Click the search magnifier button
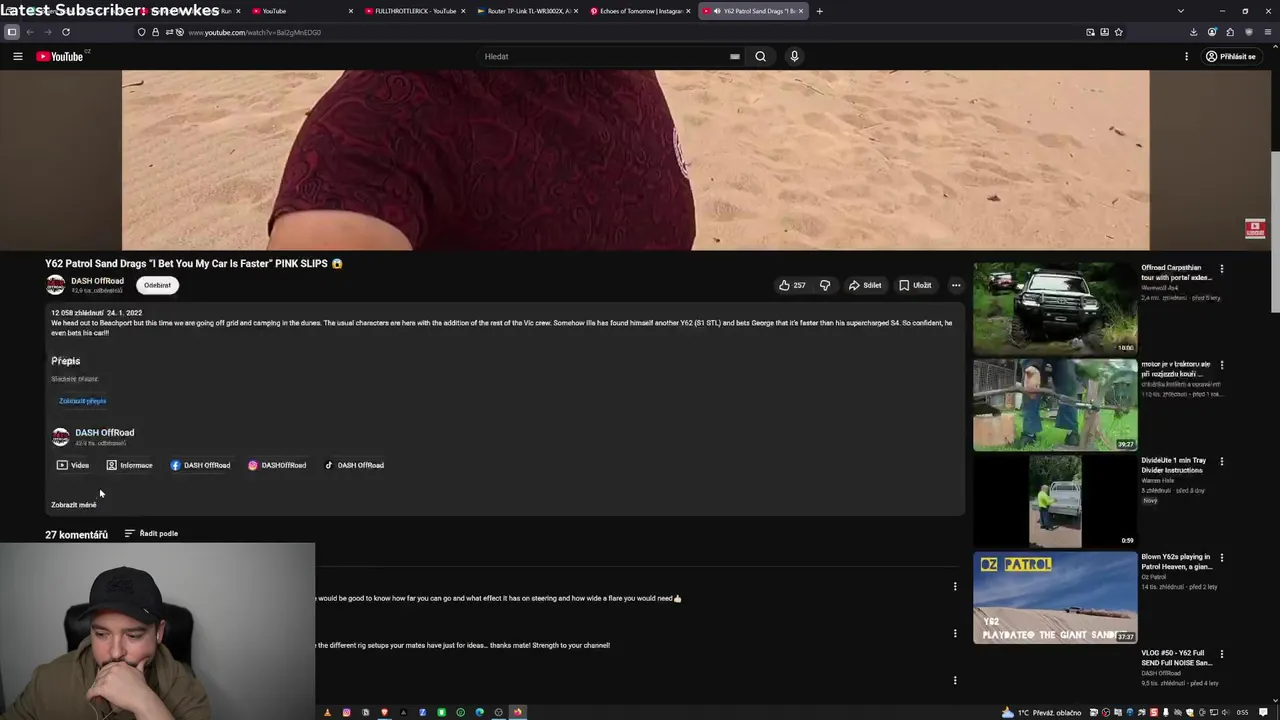The width and height of the screenshot is (1280, 720). pyautogui.click(x=760, y=56)
